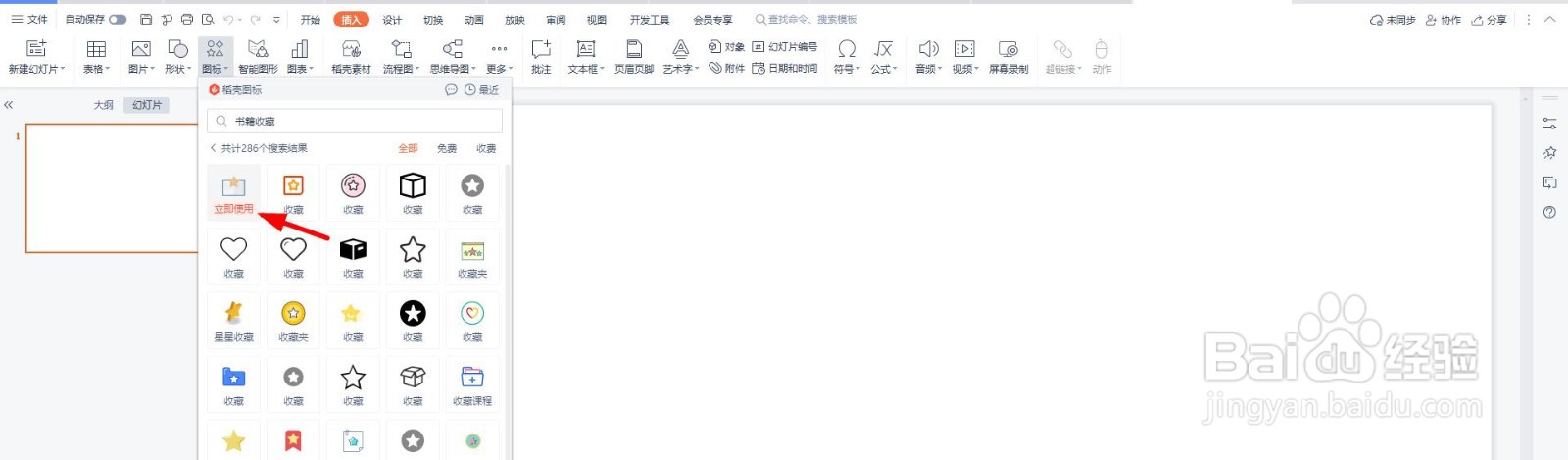Image resolution: width=1568 pixels, height=460 pixels.
Task: Open the 图片 picture dropdown
Action: [x=141, y=69]
